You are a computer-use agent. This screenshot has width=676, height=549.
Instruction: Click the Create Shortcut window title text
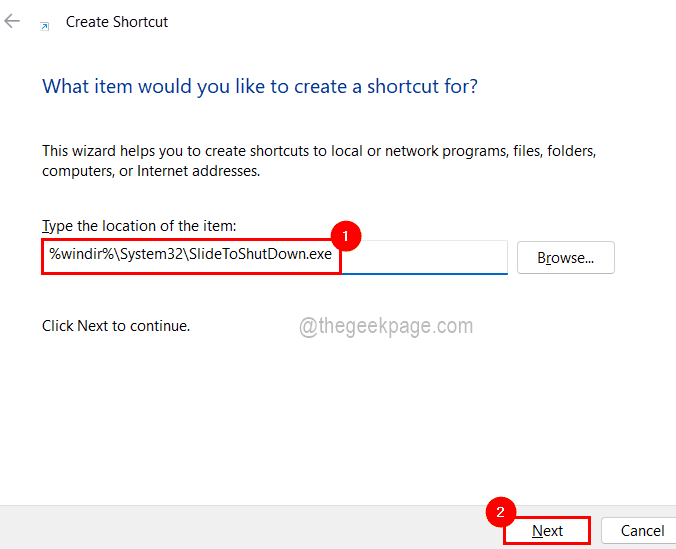tap(117, 22)
